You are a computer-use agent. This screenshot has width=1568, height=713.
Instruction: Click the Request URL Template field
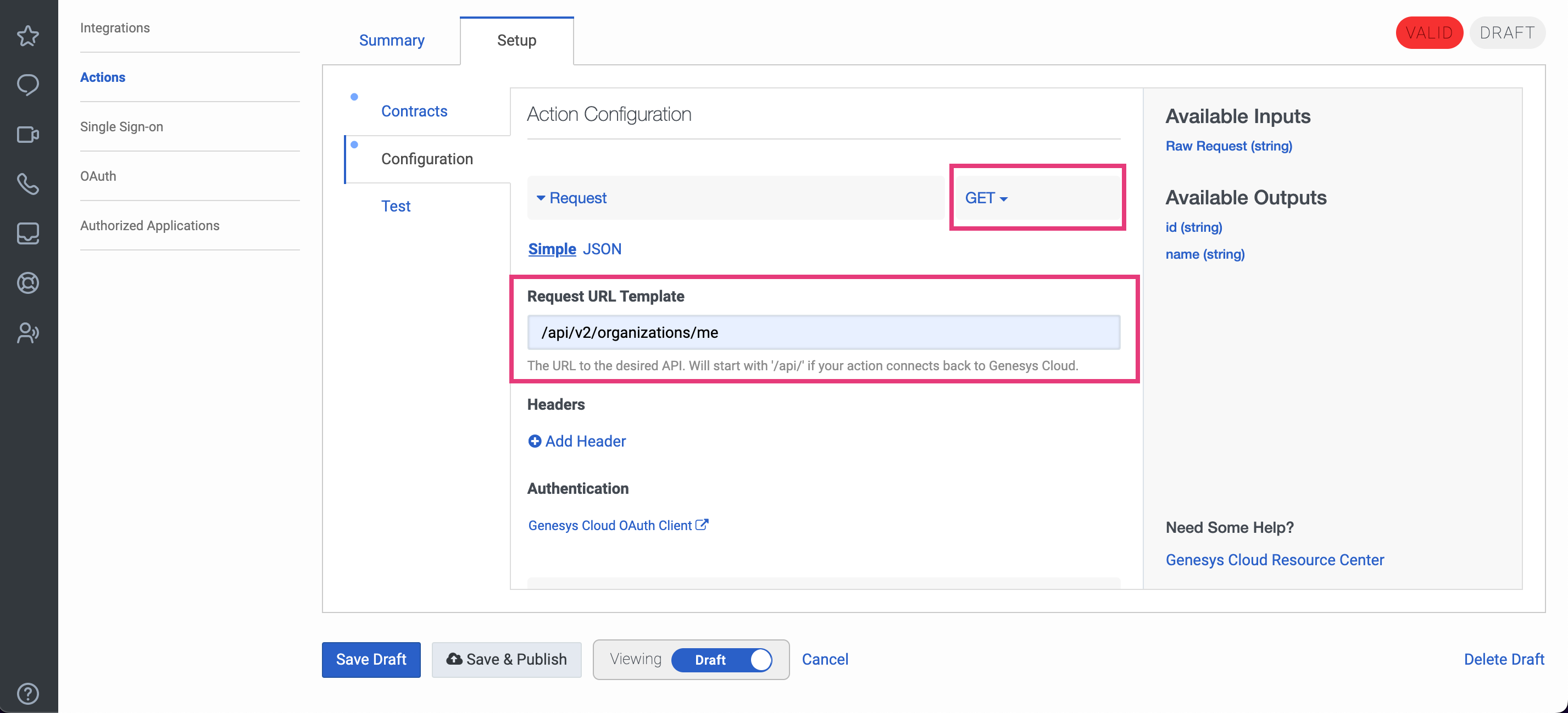point(823,332)
